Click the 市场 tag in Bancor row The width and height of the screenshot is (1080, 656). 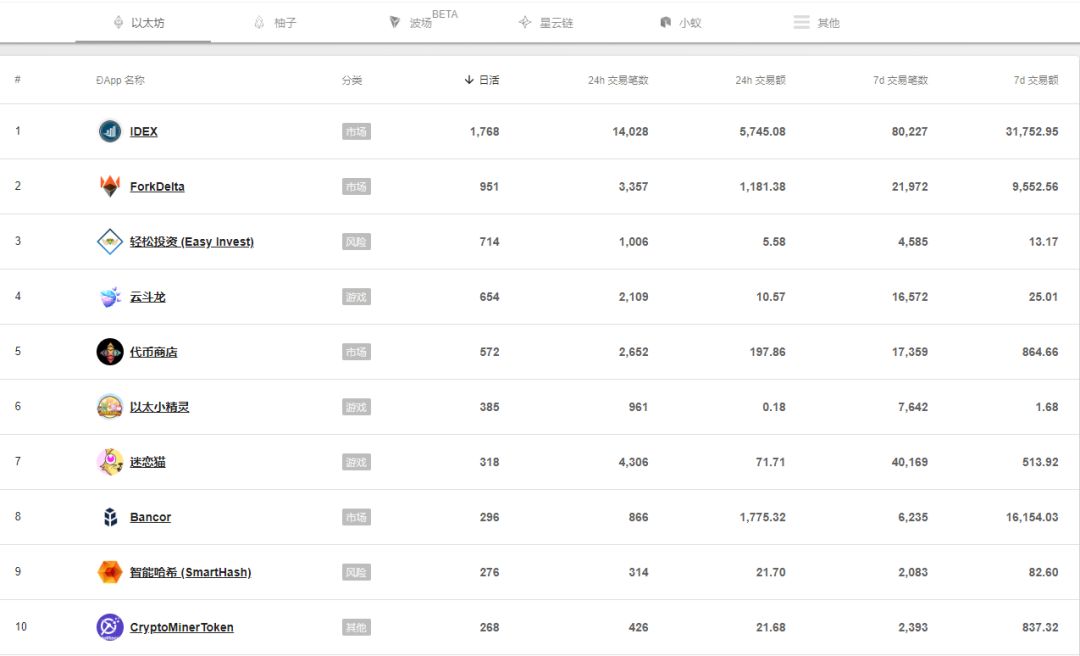[x=356, y=517]
